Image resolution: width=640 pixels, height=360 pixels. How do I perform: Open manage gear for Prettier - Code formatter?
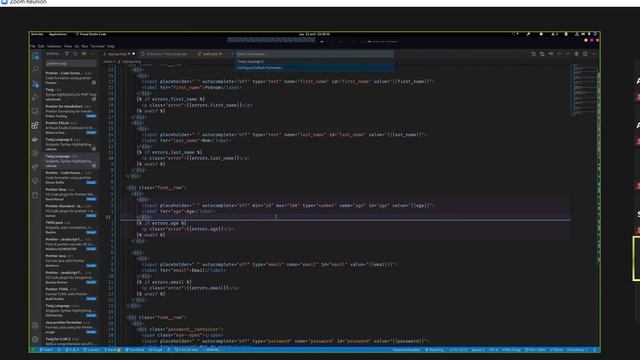click(94, 82)
